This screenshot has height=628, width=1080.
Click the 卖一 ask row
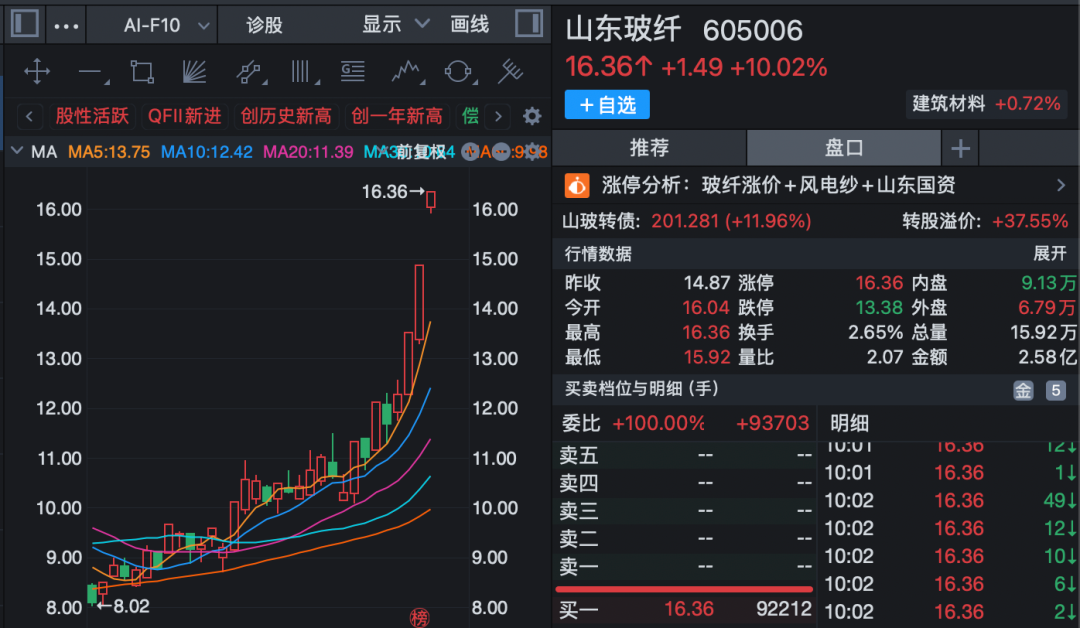(x=685, y=566)
